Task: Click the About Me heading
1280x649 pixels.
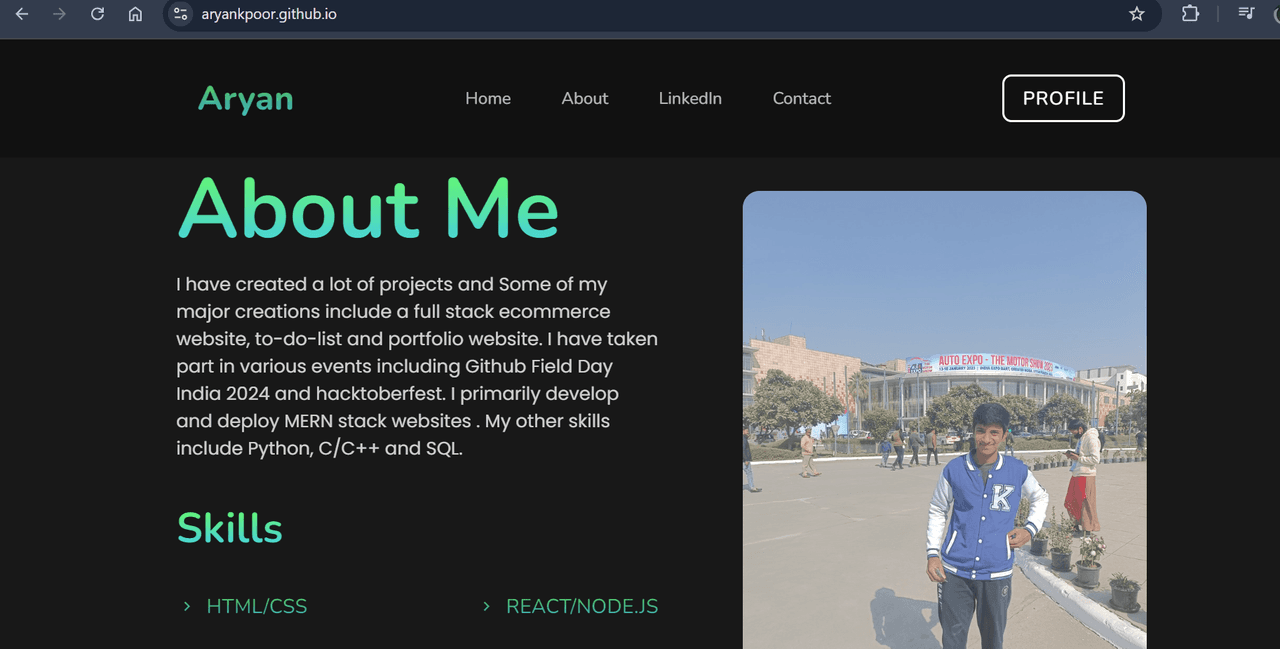Action: point(368,208)
